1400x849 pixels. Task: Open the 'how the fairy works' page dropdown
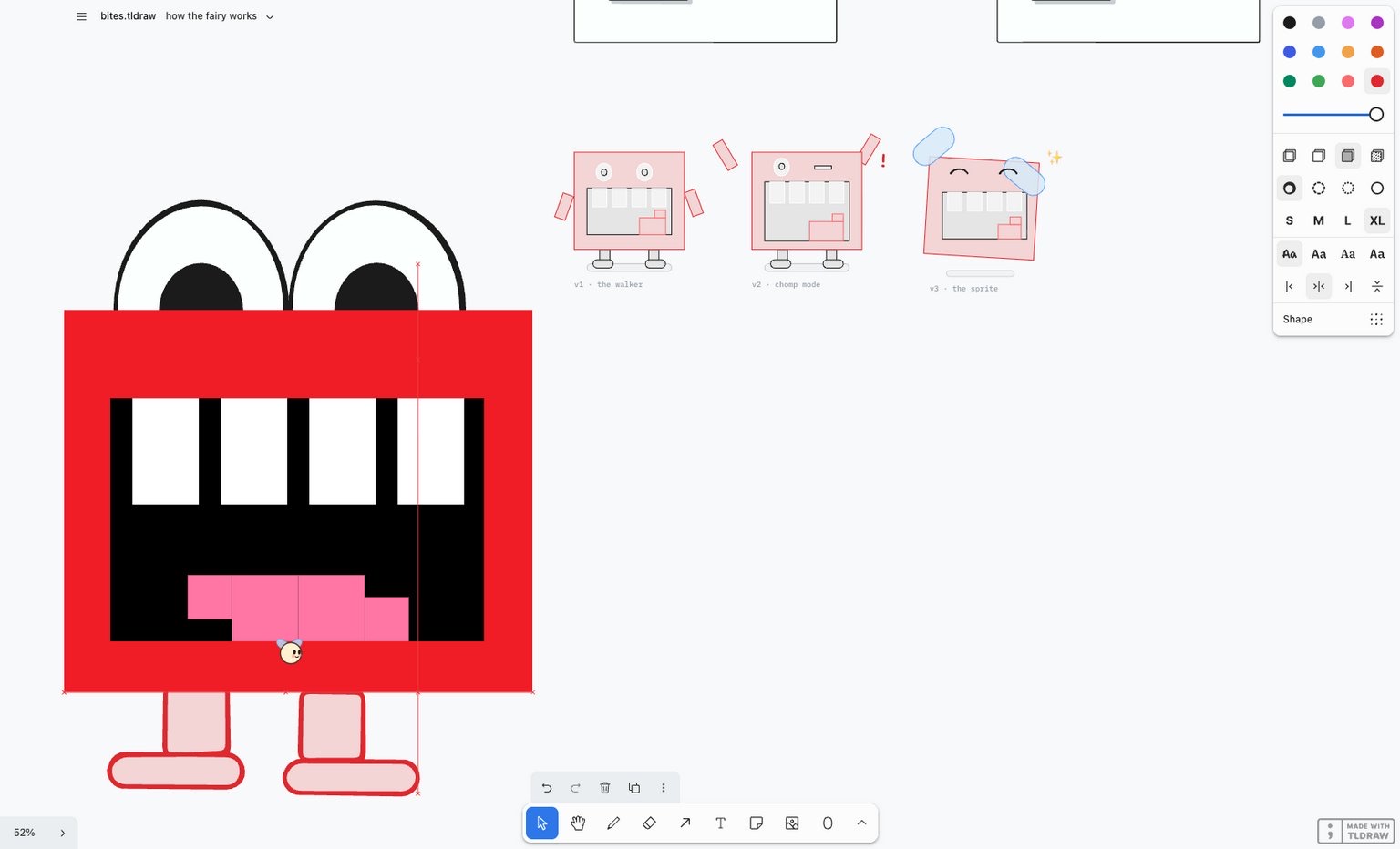tap(220, 16)
